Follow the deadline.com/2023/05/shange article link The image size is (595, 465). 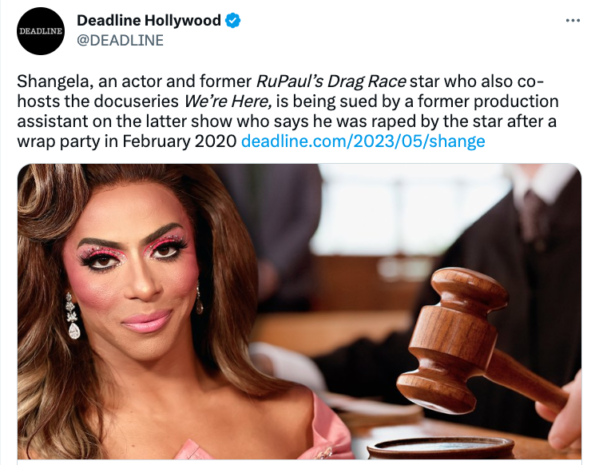(x=363, y=141)
